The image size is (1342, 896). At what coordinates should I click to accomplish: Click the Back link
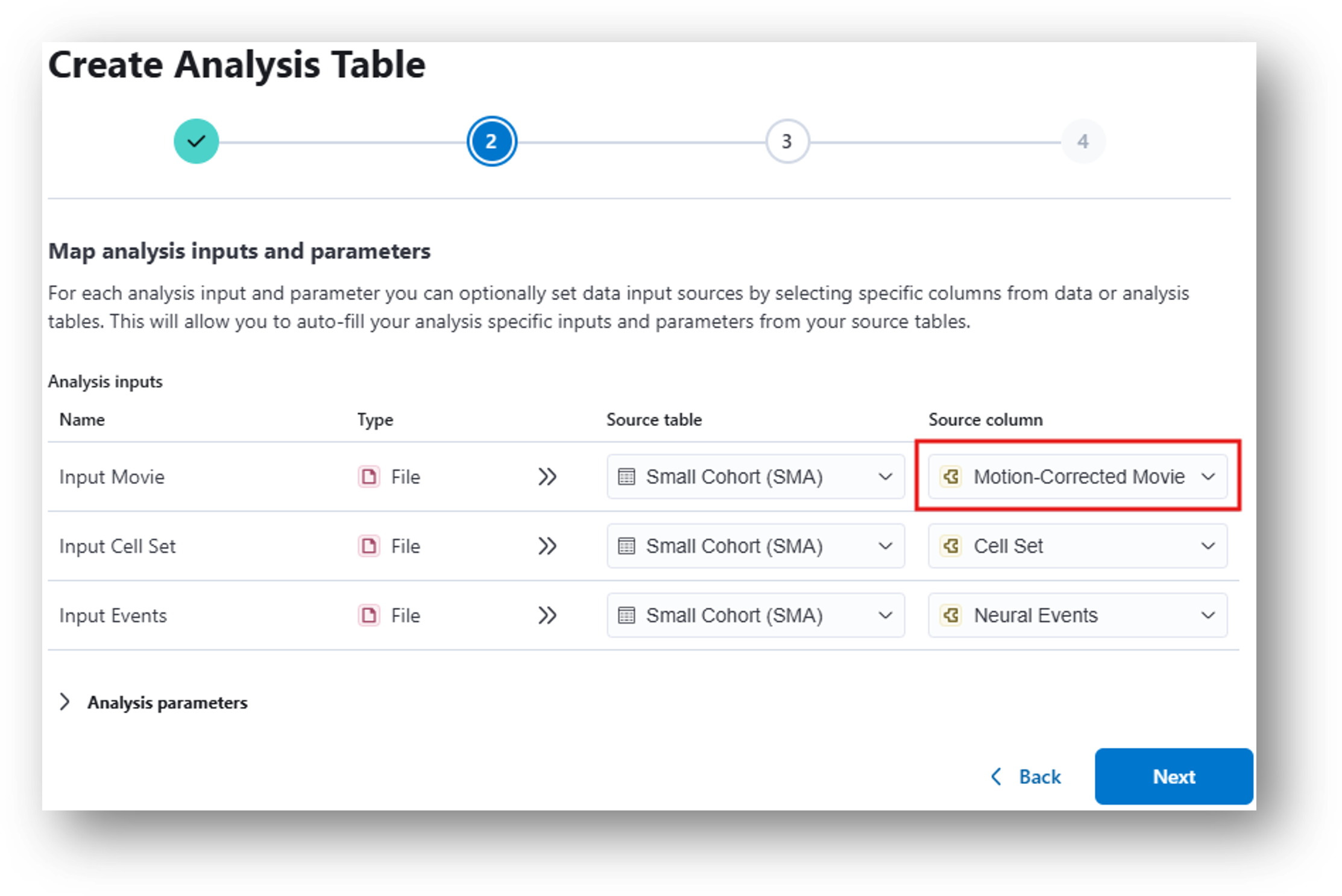tap(1027, 777)
